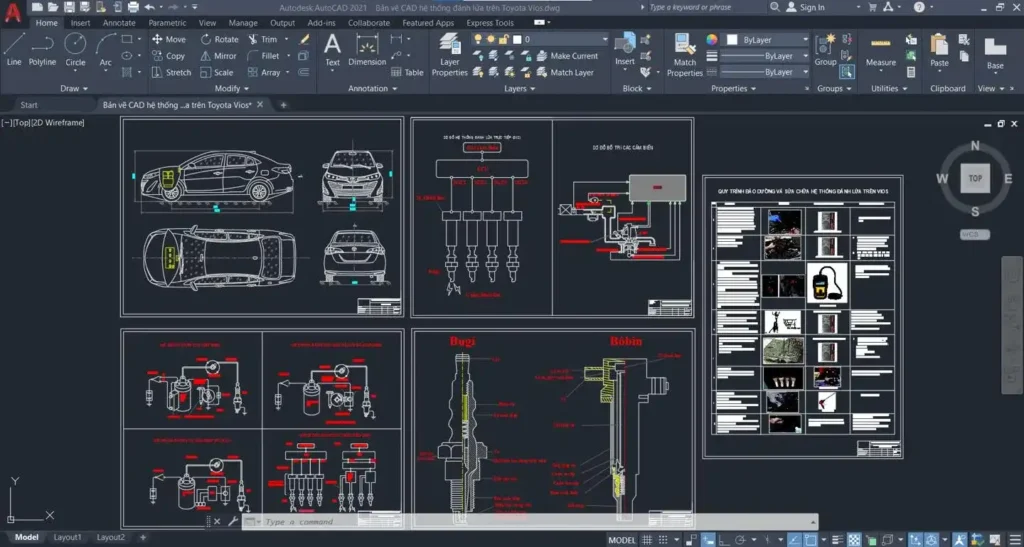Open the Trim tool dropdown arrow

coord(285,39)
